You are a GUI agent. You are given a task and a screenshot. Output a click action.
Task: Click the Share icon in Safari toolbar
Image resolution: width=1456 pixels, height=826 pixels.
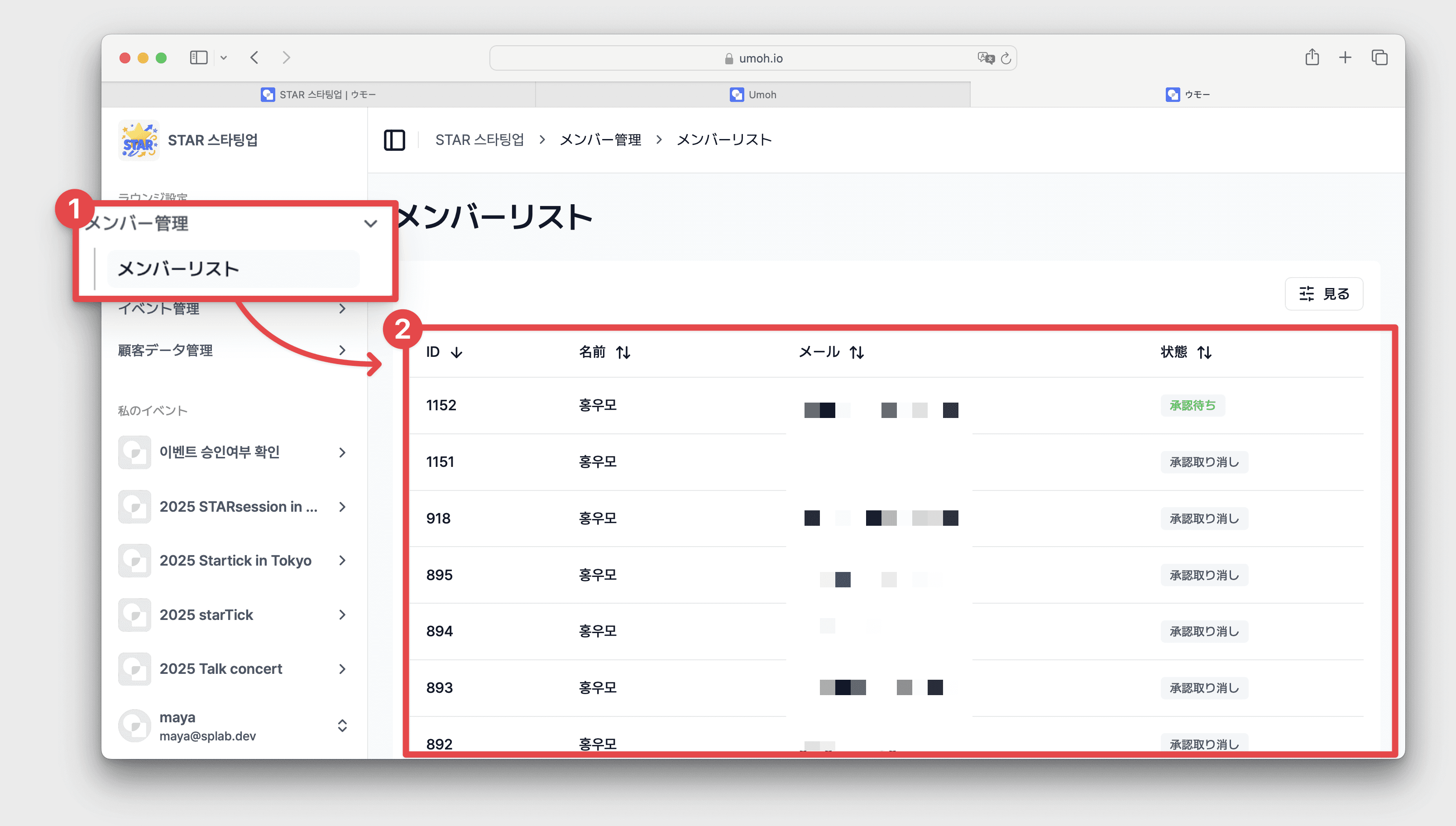point(1312,58)
